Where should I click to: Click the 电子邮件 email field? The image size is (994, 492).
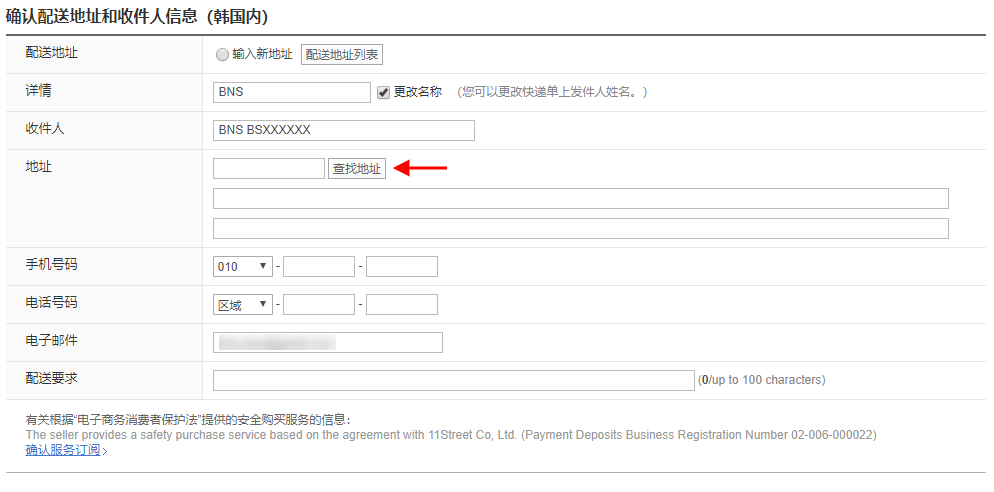328,343
